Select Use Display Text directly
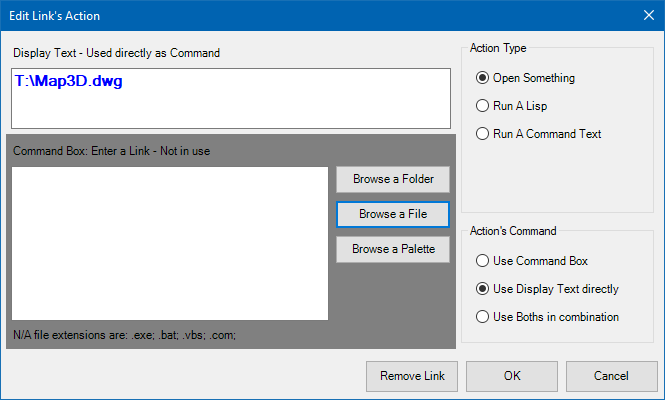 click(x=483, y=289)
